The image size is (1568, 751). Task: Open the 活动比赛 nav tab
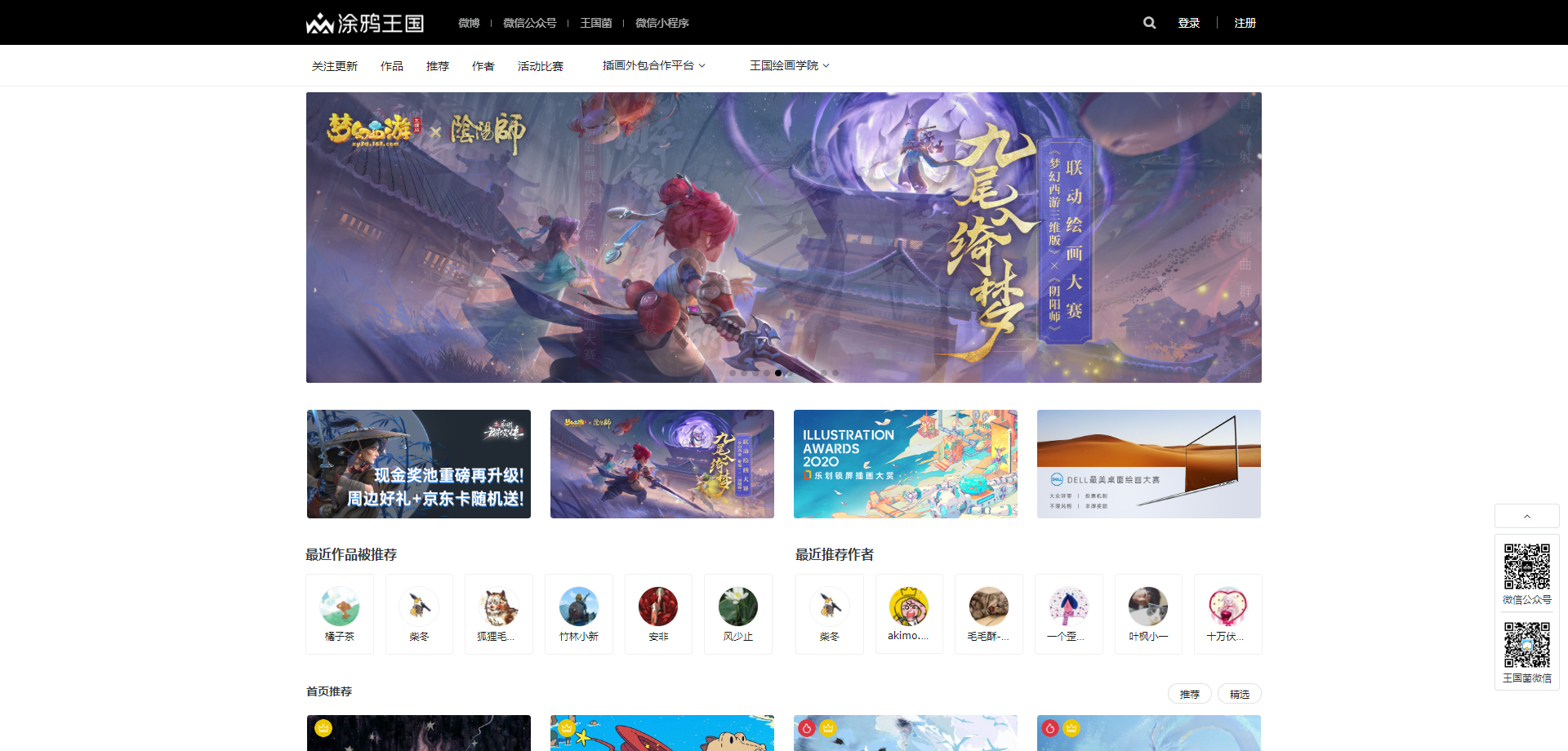541,66
